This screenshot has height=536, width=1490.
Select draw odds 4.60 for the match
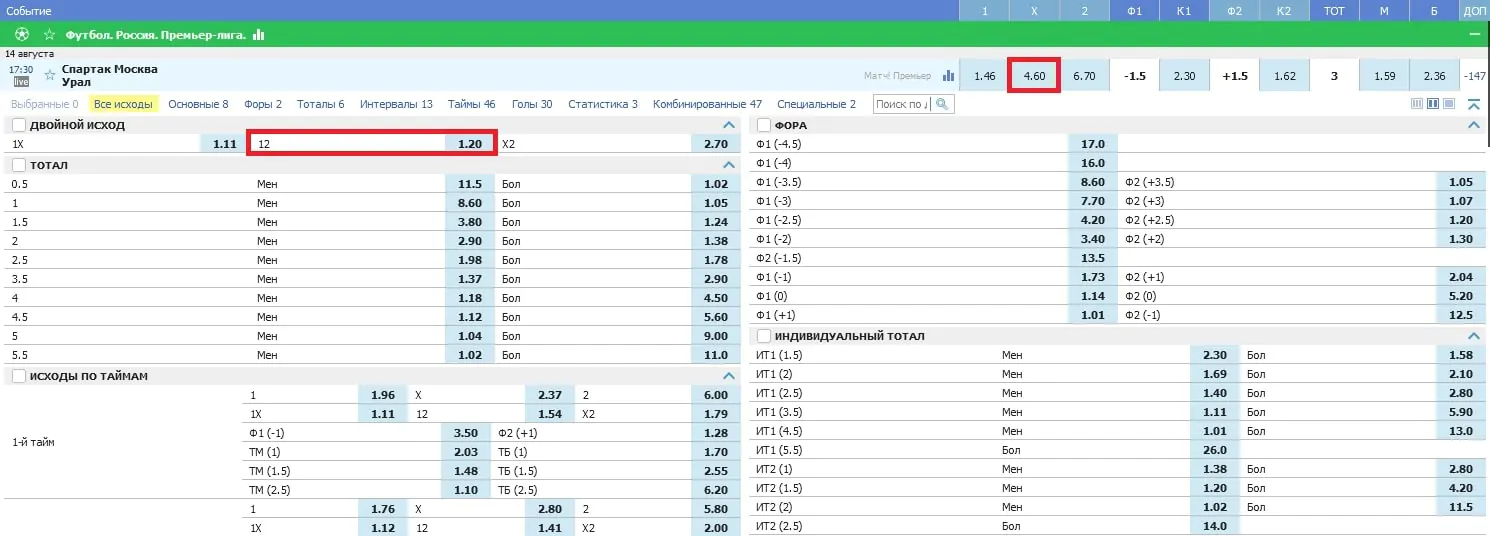pos(1034,76)
